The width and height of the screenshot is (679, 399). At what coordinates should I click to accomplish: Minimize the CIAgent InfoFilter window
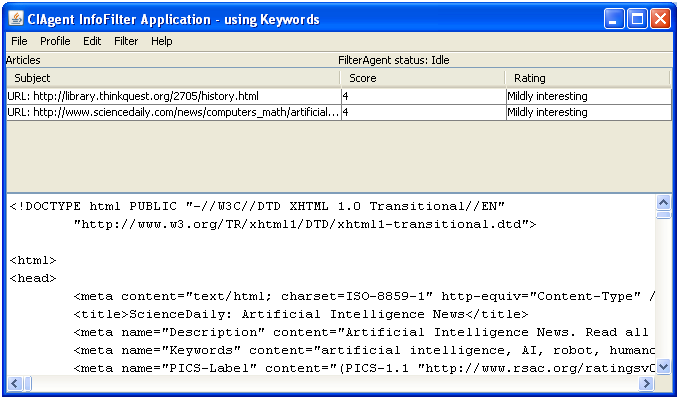click(614, 19)
